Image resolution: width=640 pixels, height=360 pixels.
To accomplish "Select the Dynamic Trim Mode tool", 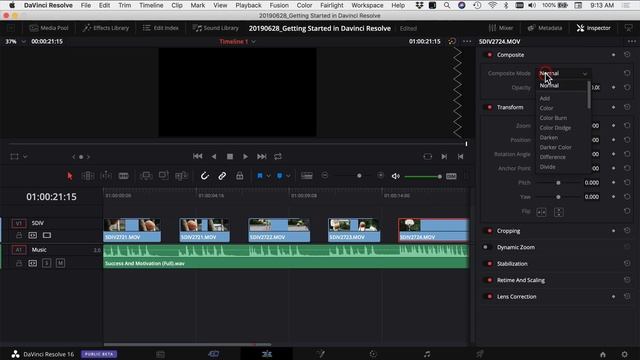I will click(x=106, y=176).
